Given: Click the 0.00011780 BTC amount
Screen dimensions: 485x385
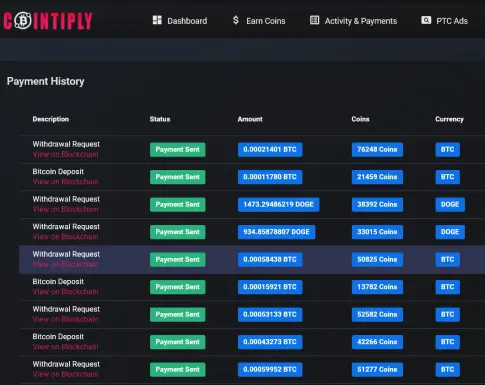Looking at the screenshot, I should [270, 177].
